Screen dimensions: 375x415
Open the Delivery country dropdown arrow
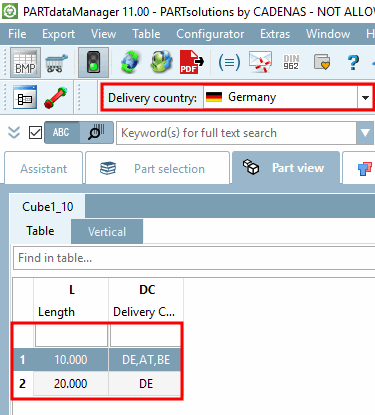[x=365, y=98]
